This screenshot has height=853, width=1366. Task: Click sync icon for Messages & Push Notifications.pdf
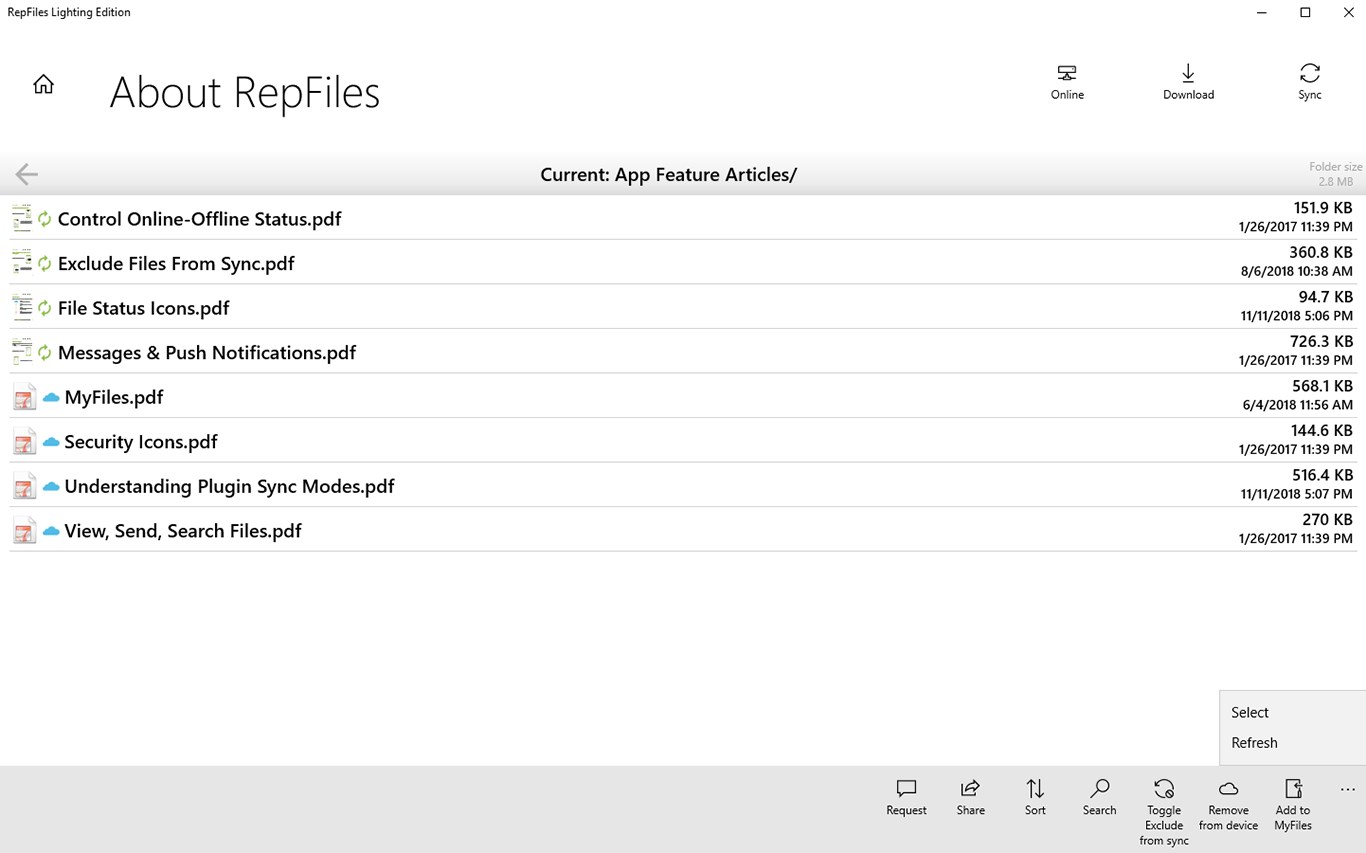(44, 352)
